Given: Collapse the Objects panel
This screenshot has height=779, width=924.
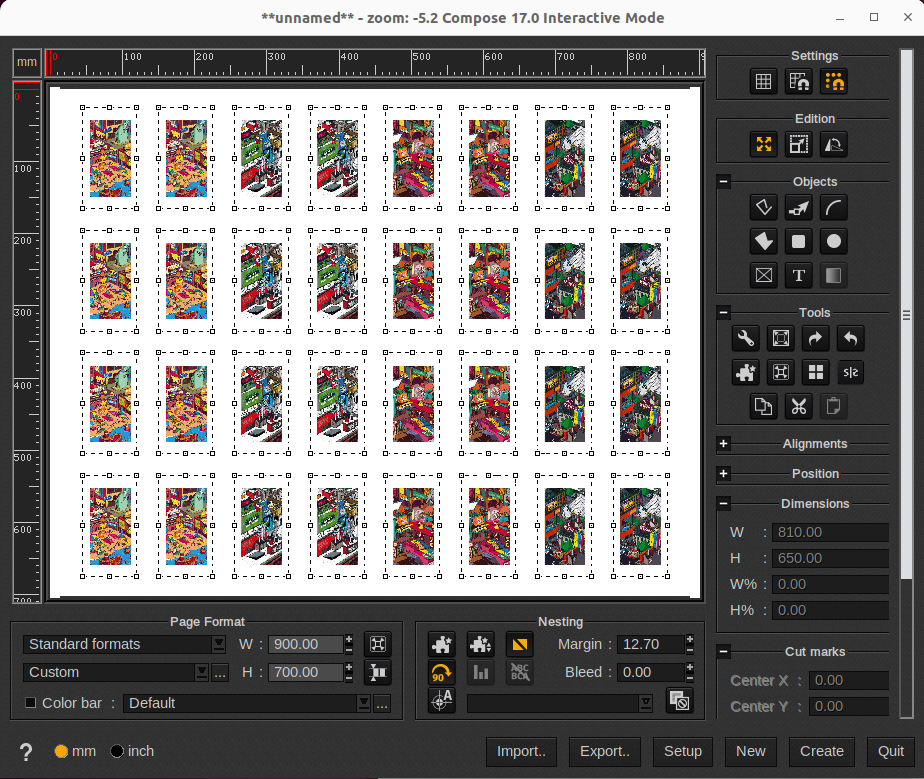Looking at the screenshot, I should pos(723,182).
